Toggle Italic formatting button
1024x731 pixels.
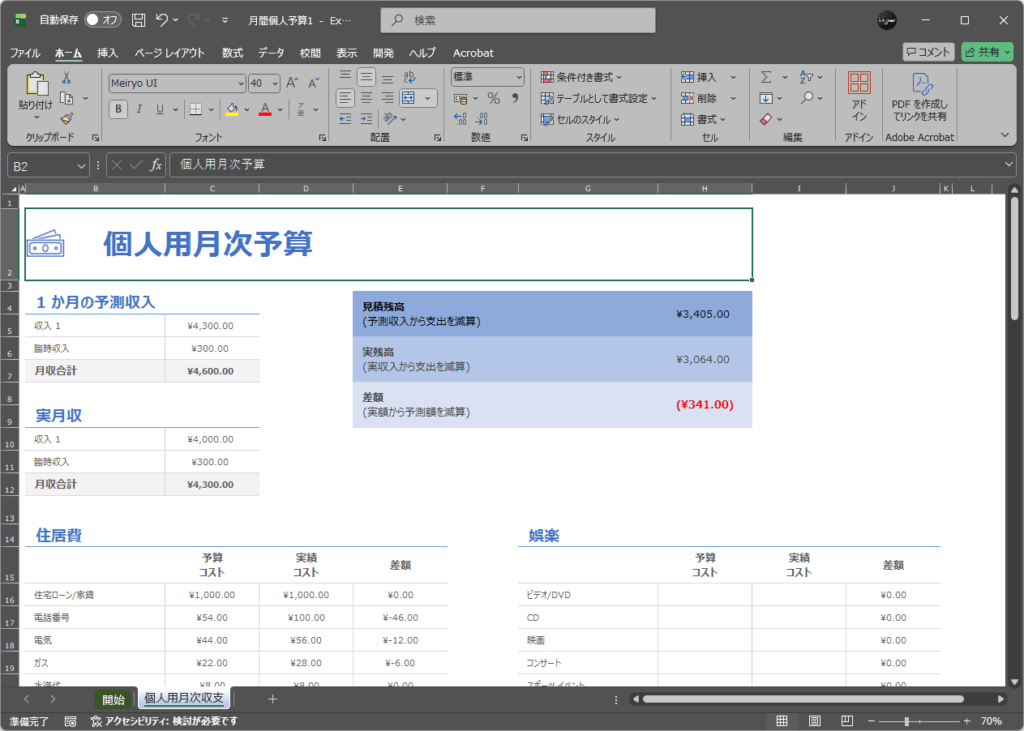click(139, 109)
